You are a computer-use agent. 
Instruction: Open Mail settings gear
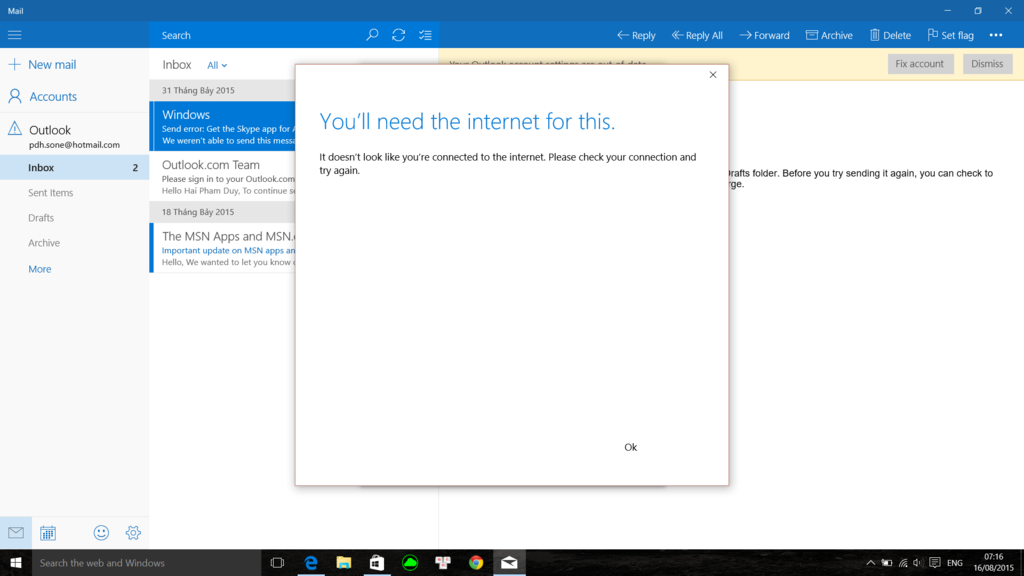[x=133, y=533]
